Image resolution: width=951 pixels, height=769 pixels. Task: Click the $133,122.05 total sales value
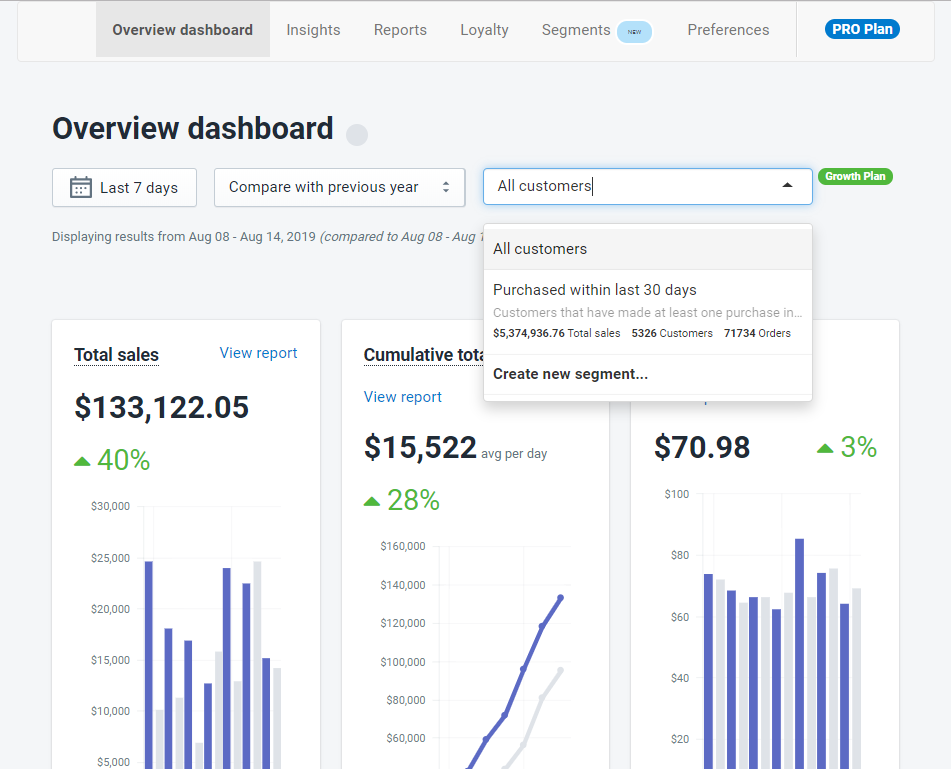click(161, 407)
